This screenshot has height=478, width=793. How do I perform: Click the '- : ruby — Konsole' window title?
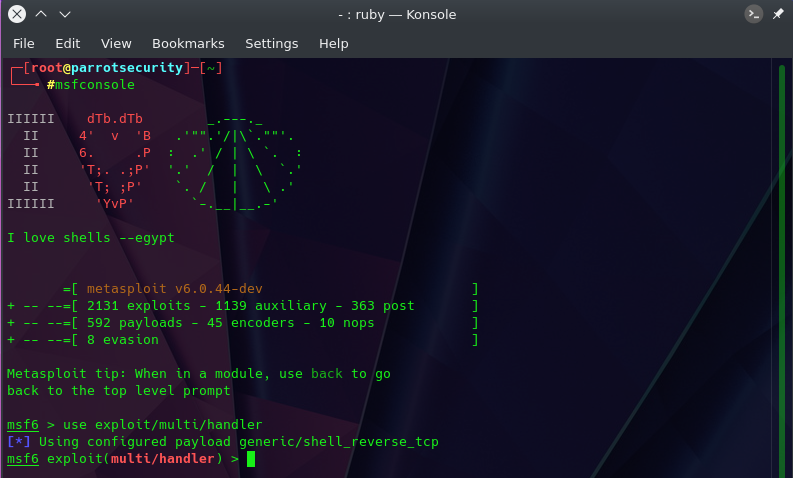(x=397, y=15)
